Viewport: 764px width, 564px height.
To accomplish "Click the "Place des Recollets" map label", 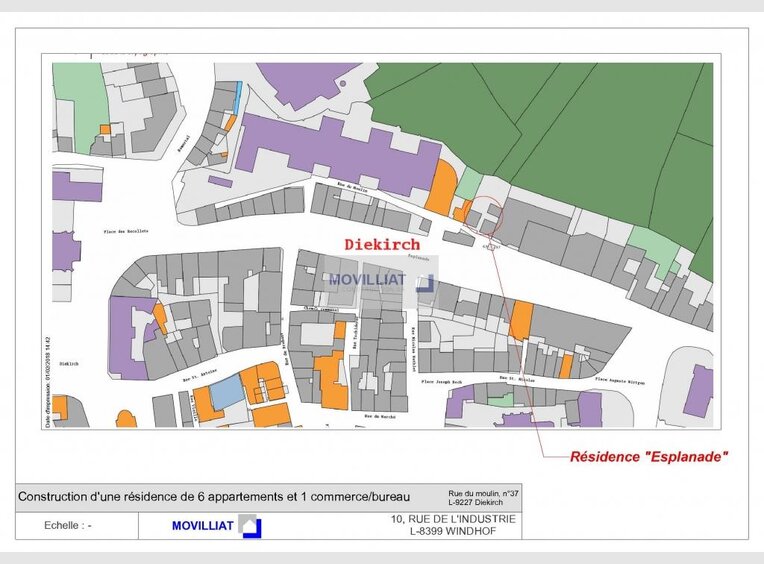I will pos(126,231).
